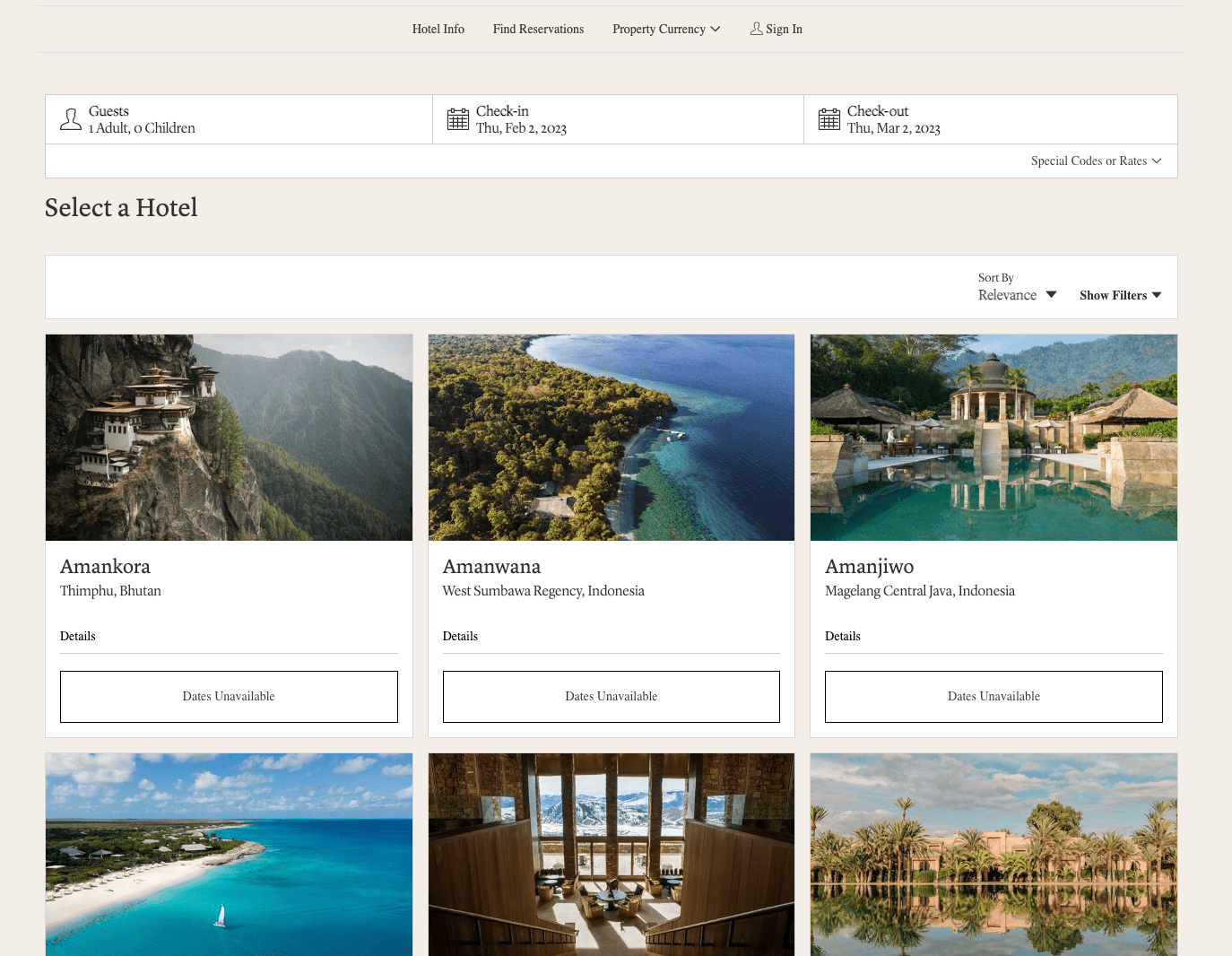Open the Amanjiwo pool photo
The height and width of the screenshot is (956, 1232).
[x=993, y=438]
